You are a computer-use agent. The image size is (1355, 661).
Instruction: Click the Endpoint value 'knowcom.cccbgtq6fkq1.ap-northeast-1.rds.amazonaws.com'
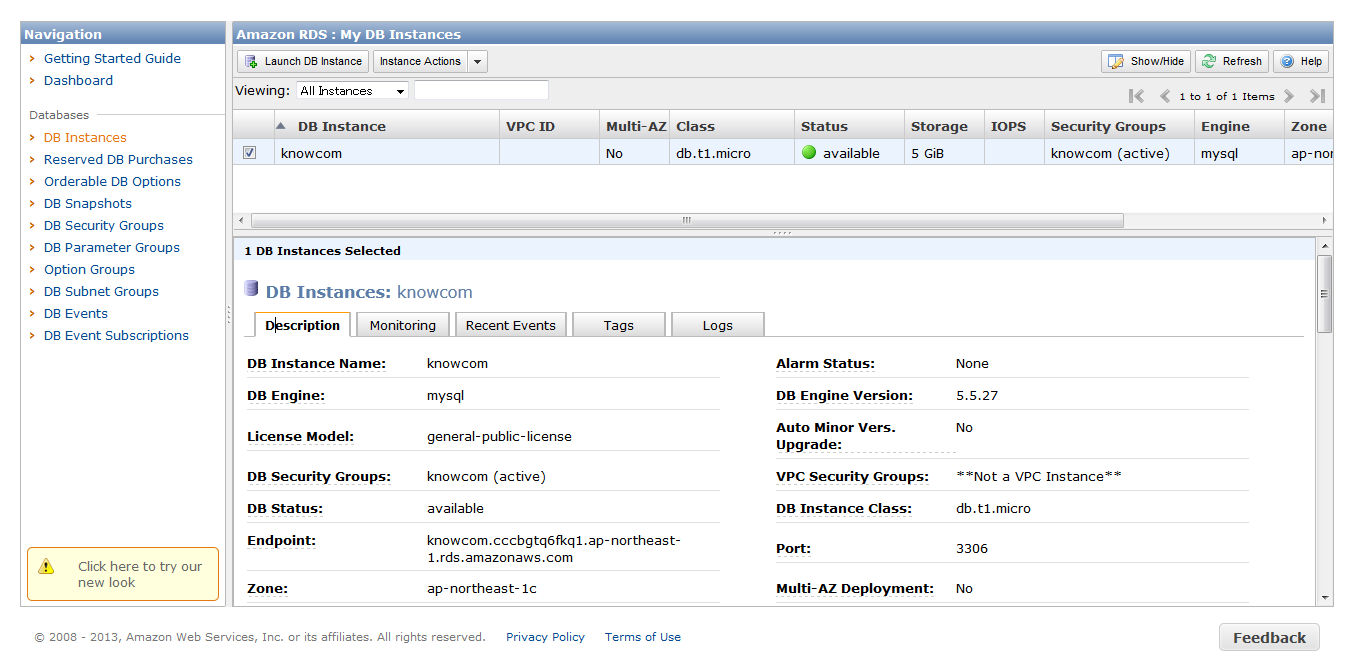pyautogui.click(x=553, y=549)
